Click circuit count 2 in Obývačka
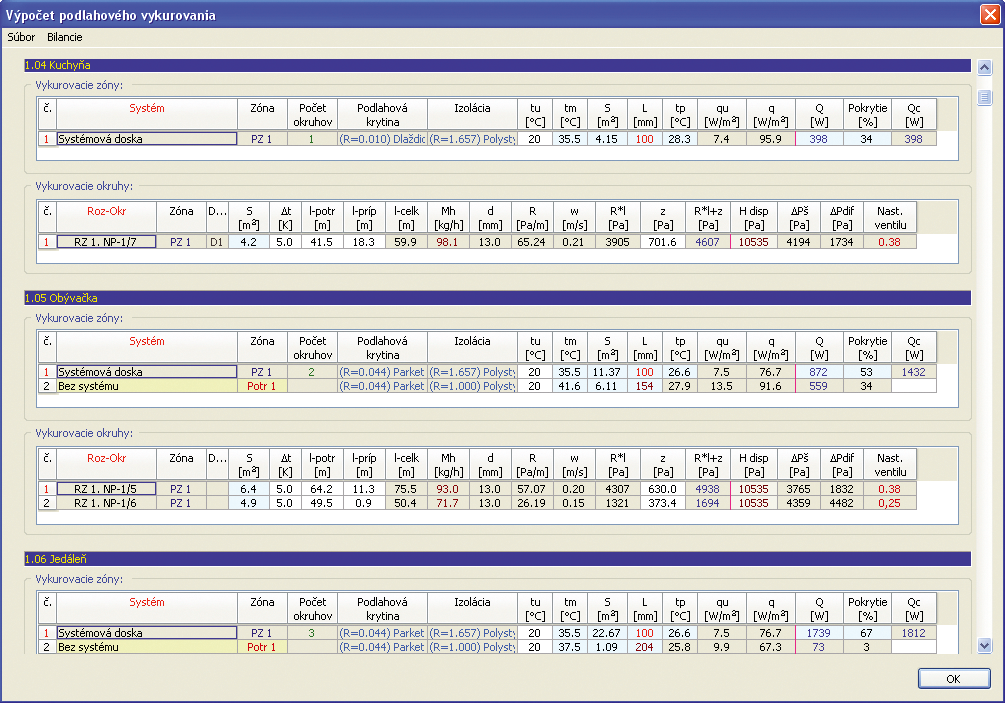Screen dimensions: 1005x703 (311, 372)
